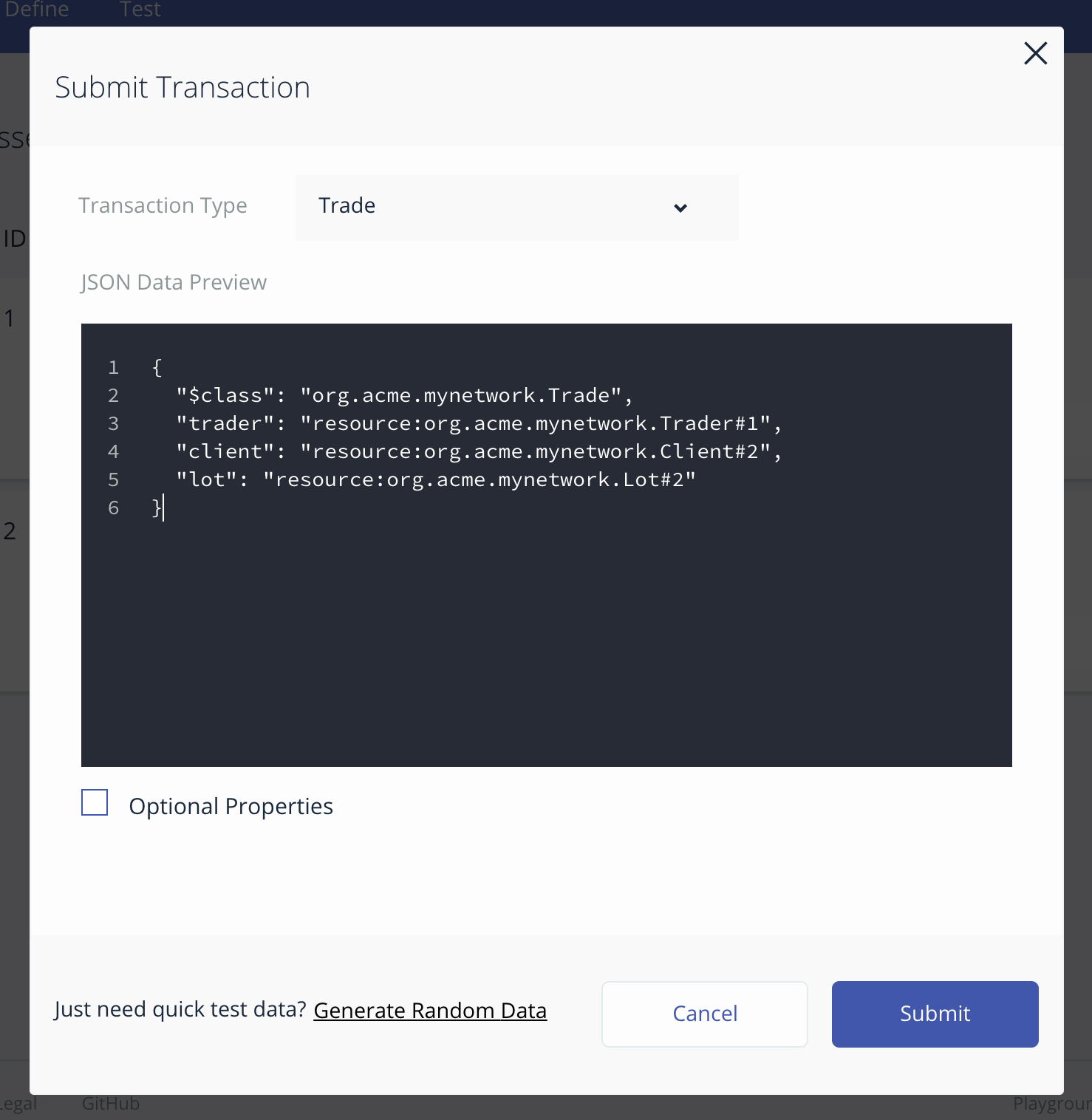
Task: Enable the Optional Properties checkbox
Action: (x=95, y=802)
